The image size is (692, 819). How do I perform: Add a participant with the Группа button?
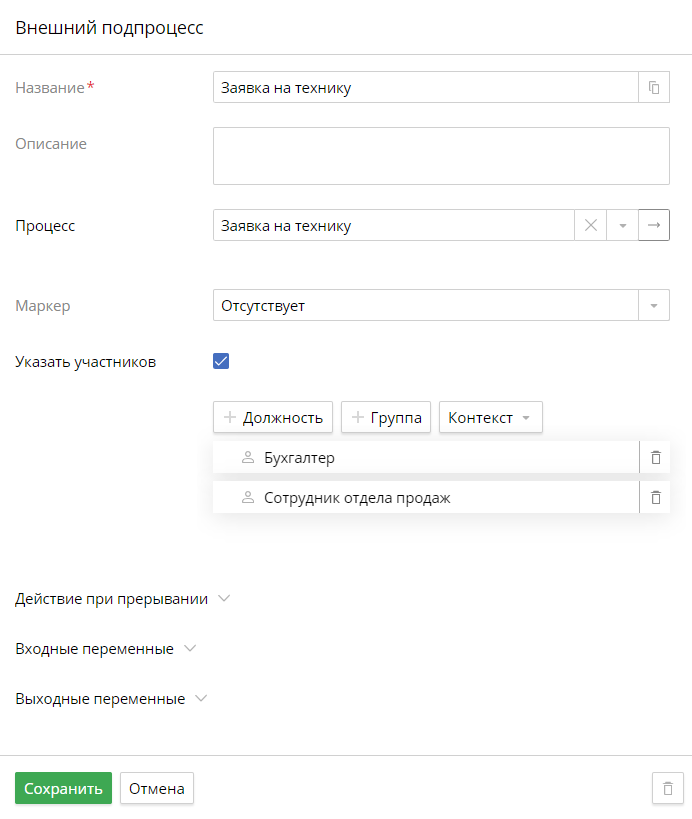pyautogui.click(x=385, y=417)
